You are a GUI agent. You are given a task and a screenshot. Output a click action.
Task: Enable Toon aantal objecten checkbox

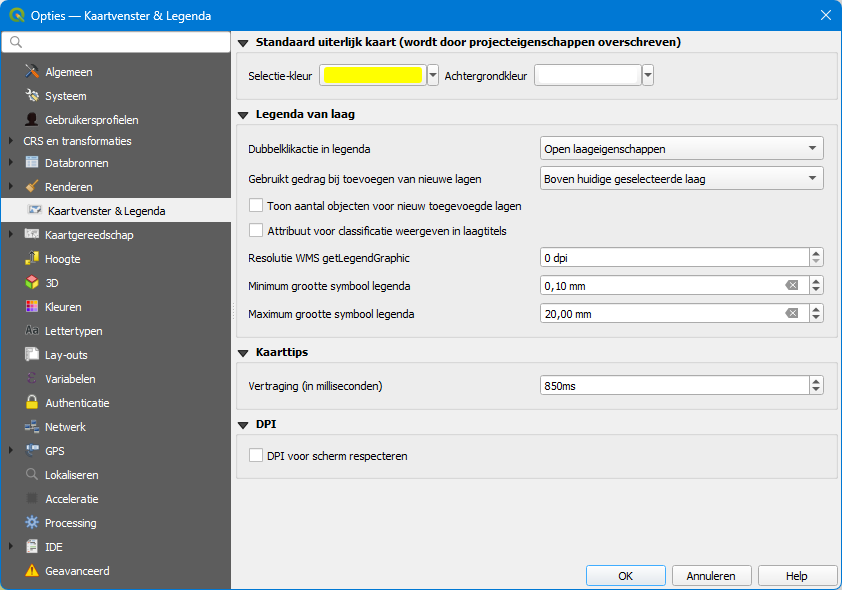pos(256,206)
